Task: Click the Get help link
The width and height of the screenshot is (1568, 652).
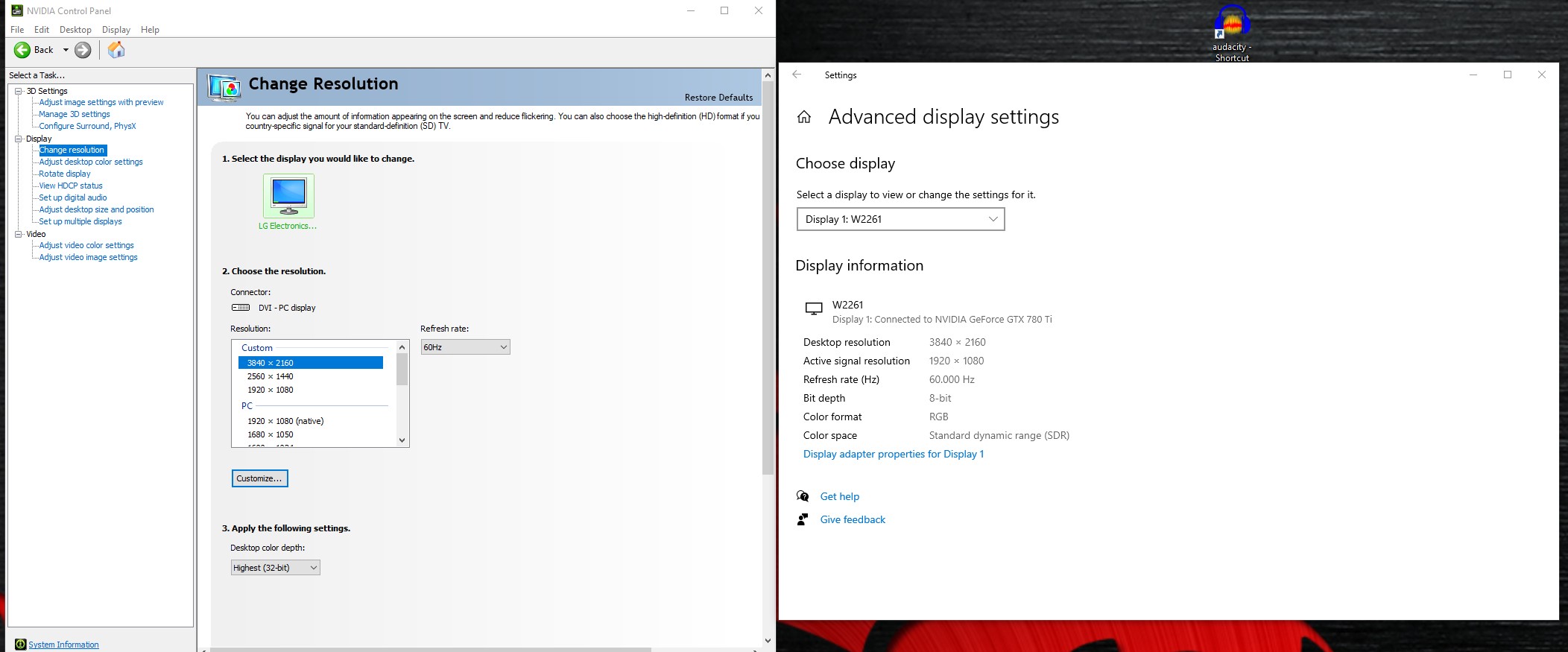Action: pos(840,496)
